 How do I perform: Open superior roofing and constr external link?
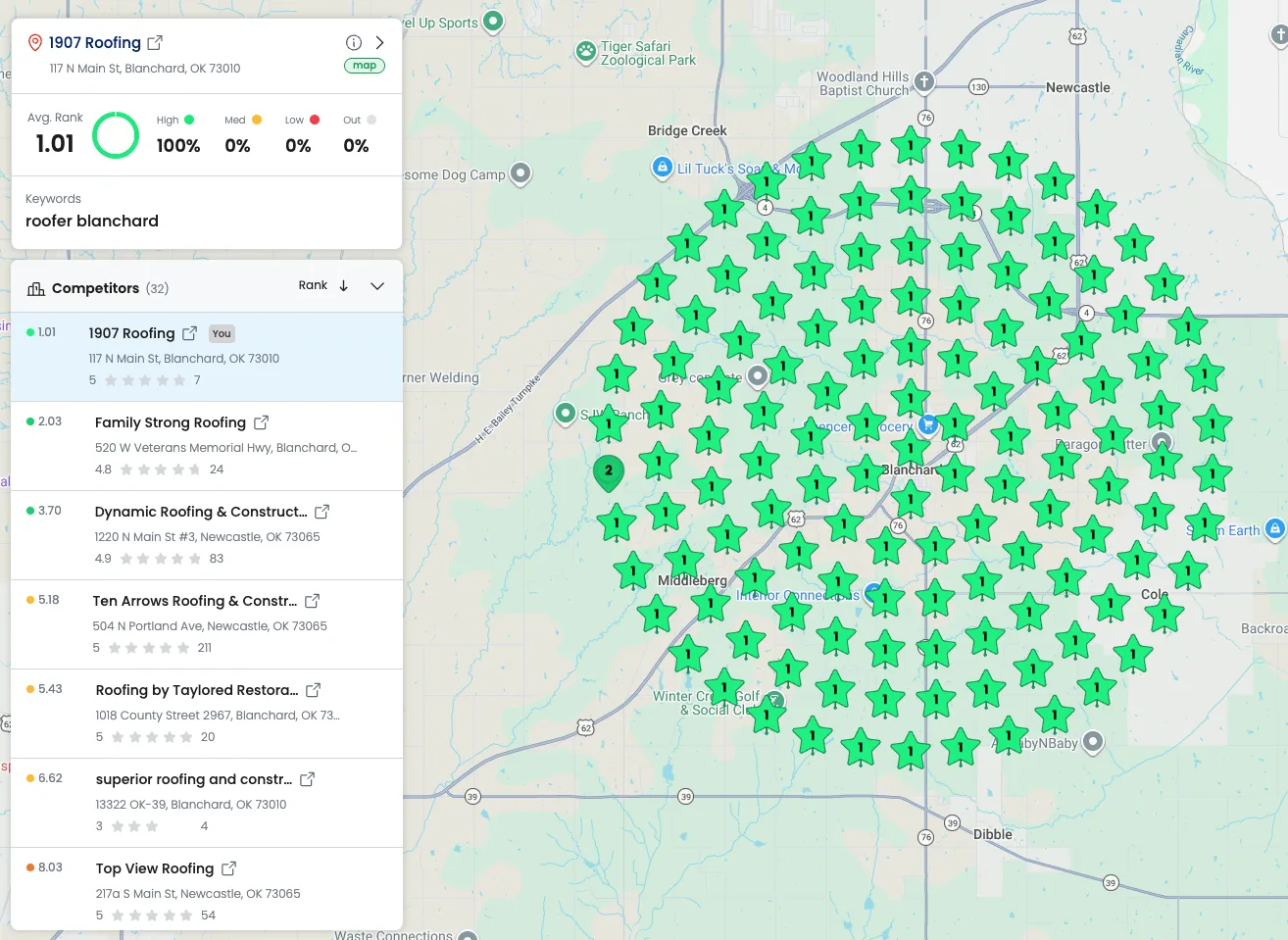tap(307, 779)
